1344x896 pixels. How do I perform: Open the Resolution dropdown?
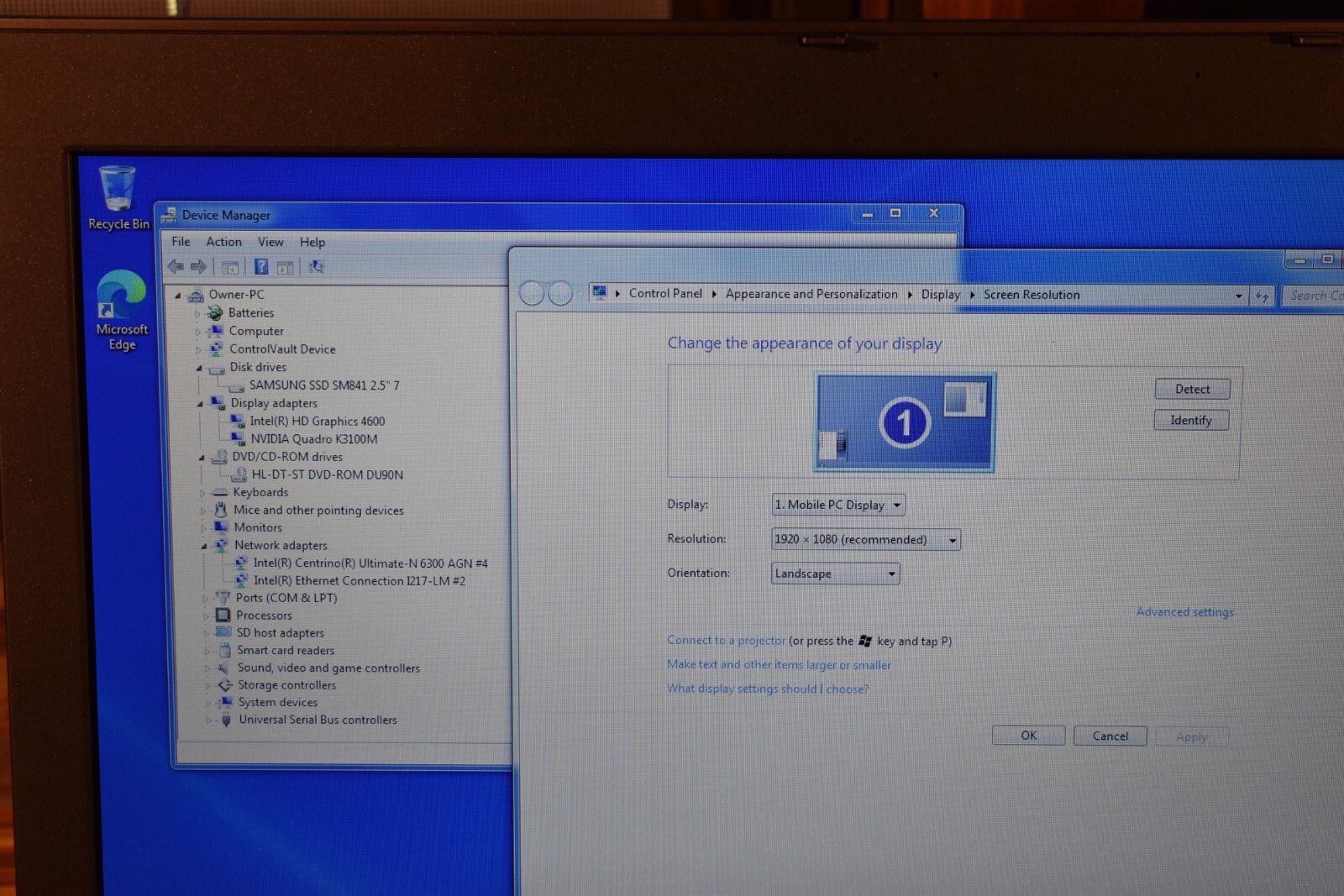tap(866, 539)
